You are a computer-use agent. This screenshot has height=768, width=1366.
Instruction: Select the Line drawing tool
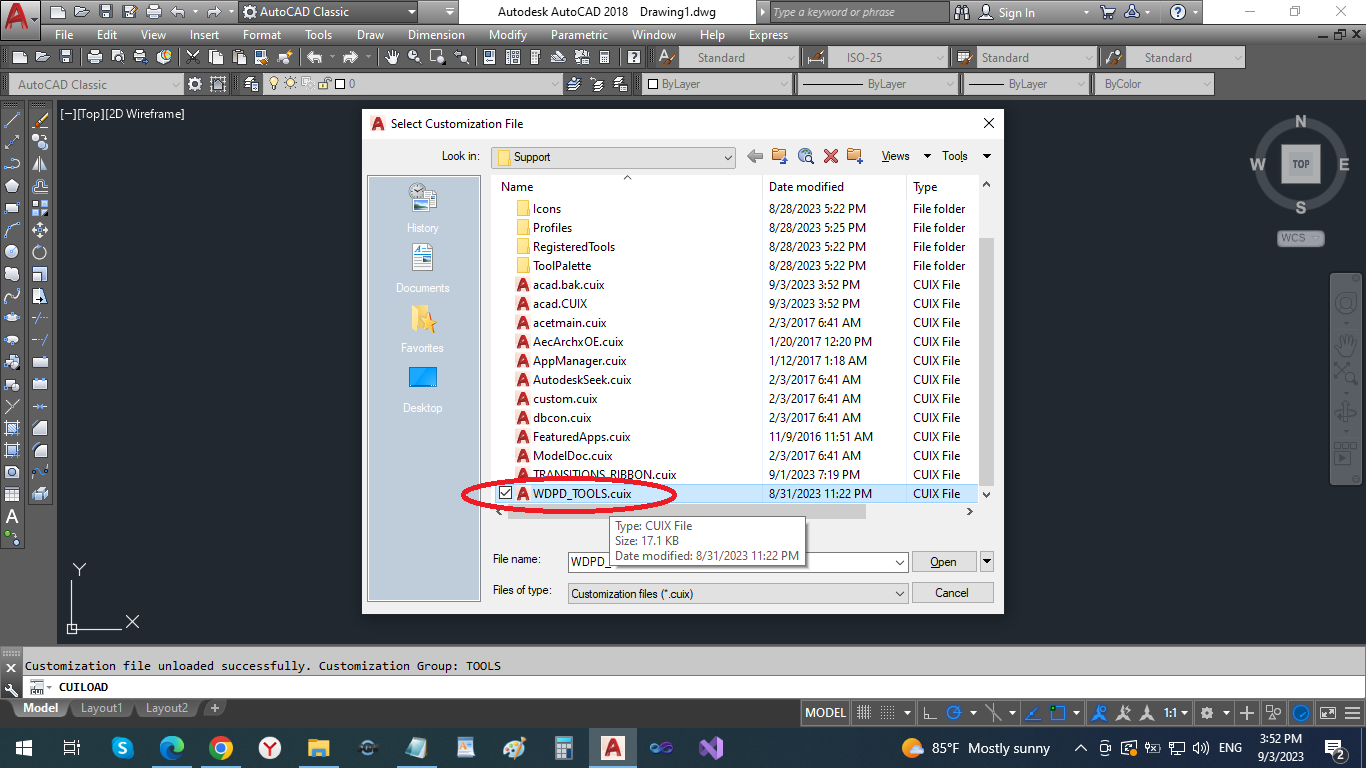point(12,120)
